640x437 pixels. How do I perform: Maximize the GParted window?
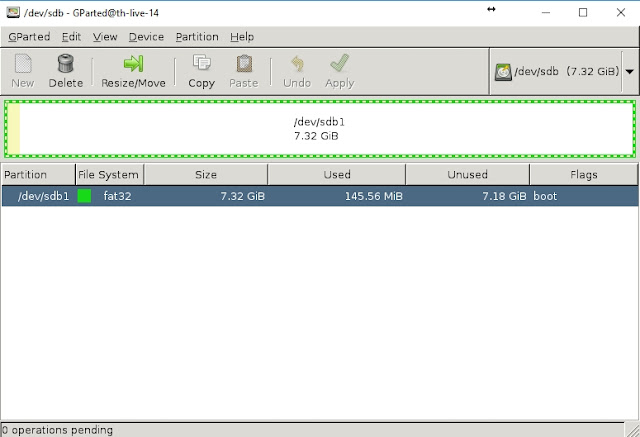click(x=583, y=13)
